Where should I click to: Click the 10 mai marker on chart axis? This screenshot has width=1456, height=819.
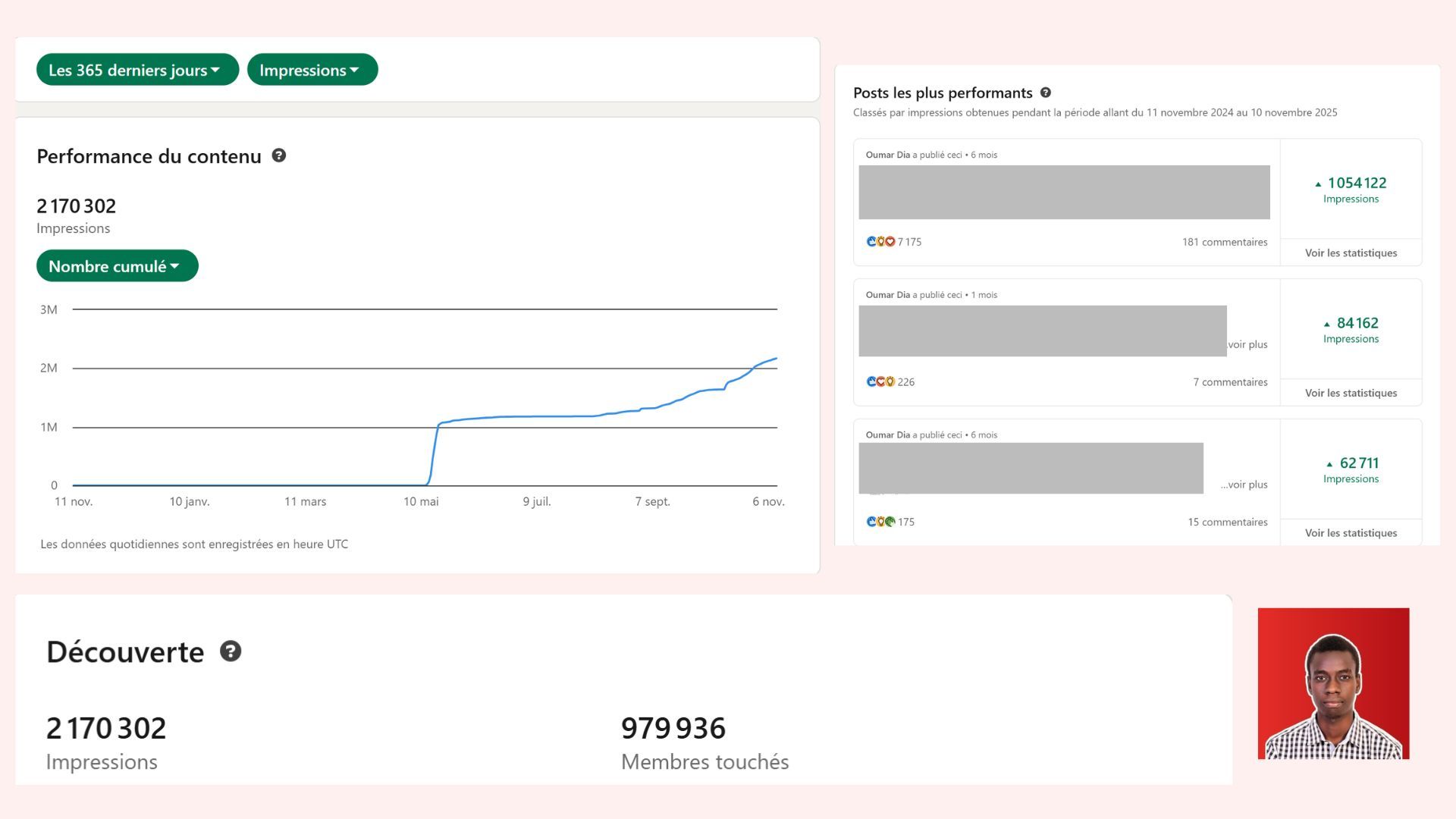421,501
